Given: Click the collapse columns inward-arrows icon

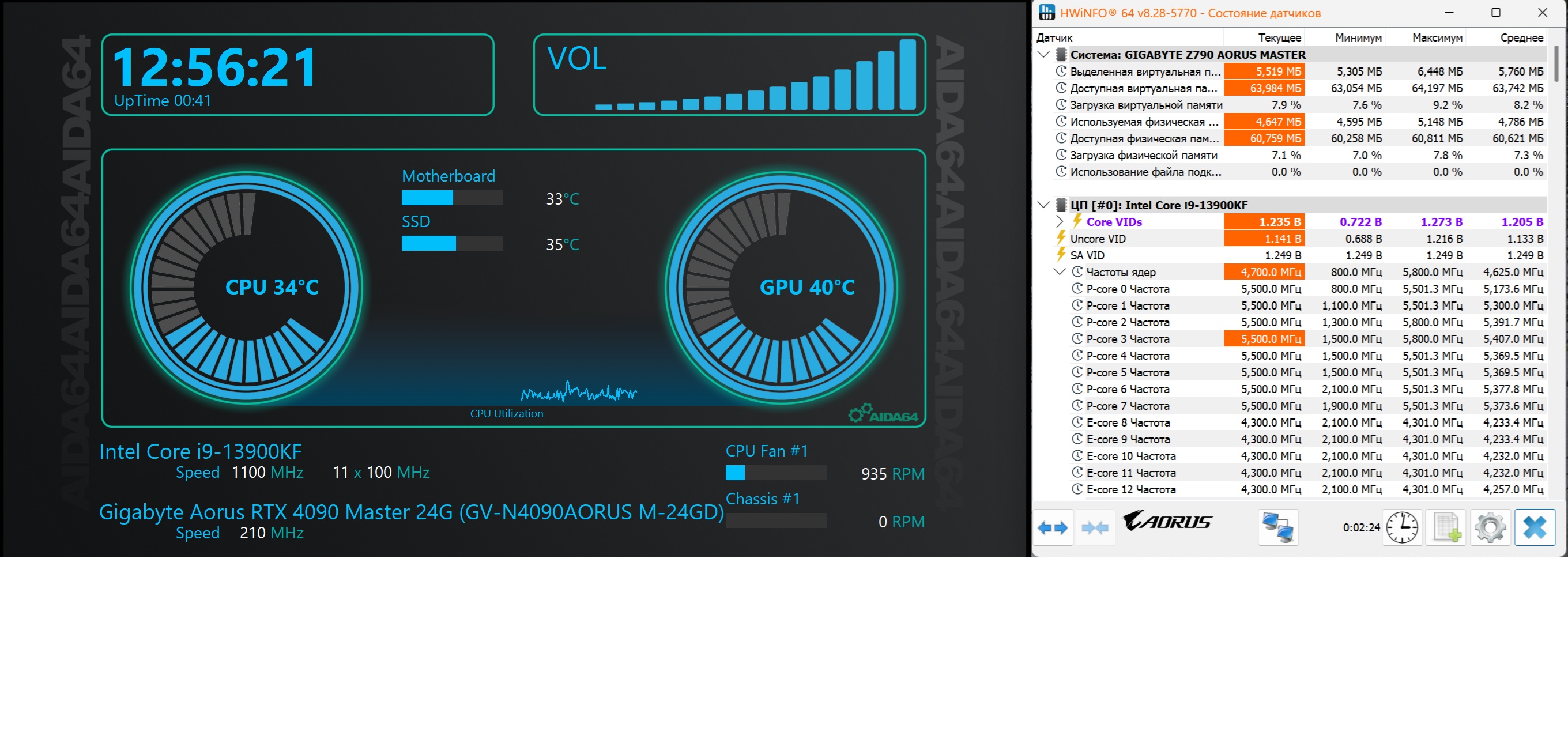Looking at the screenshot, I should (x=1095, y=528).
